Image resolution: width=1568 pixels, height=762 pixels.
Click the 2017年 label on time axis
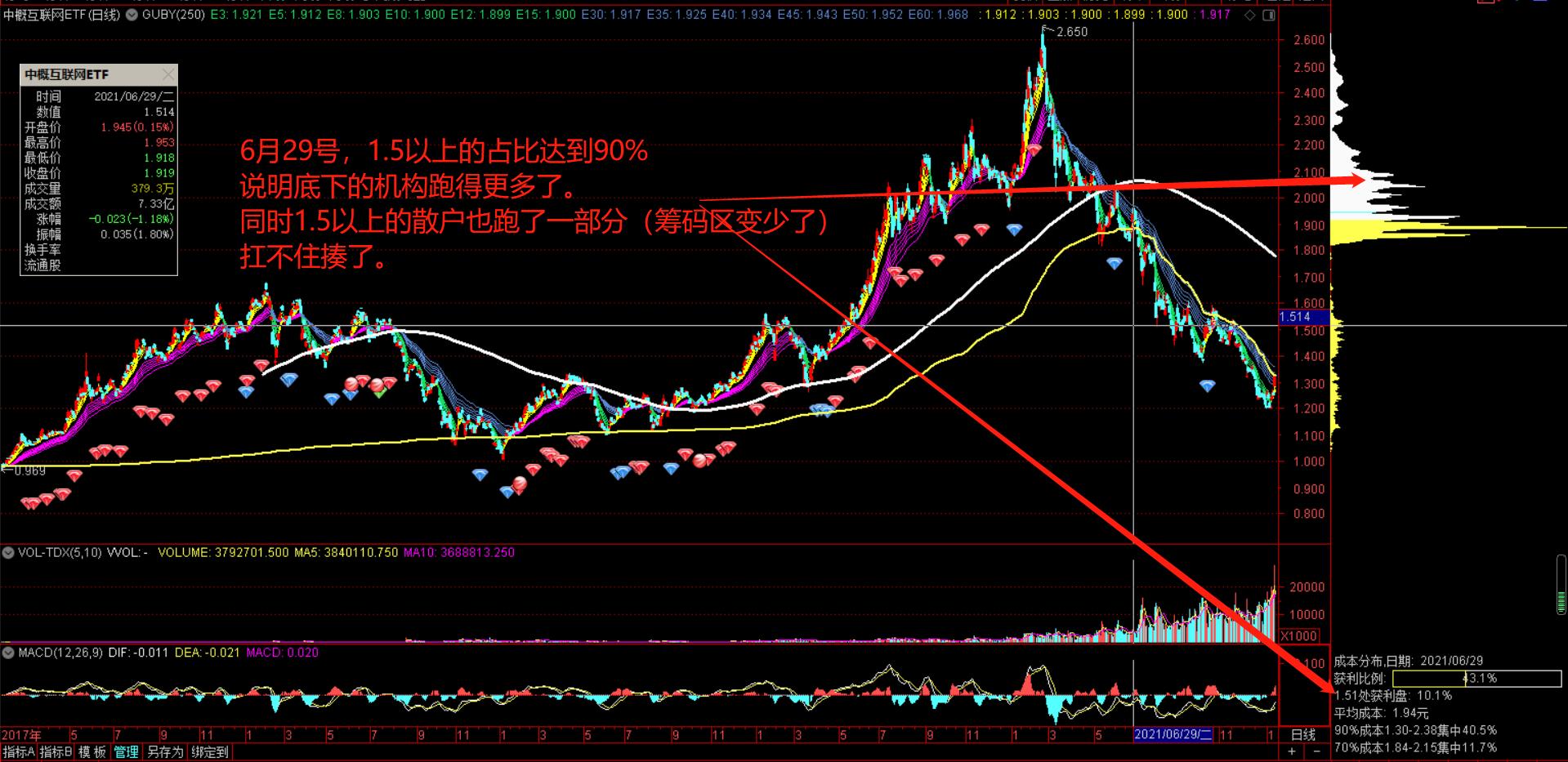click(22, 735)
